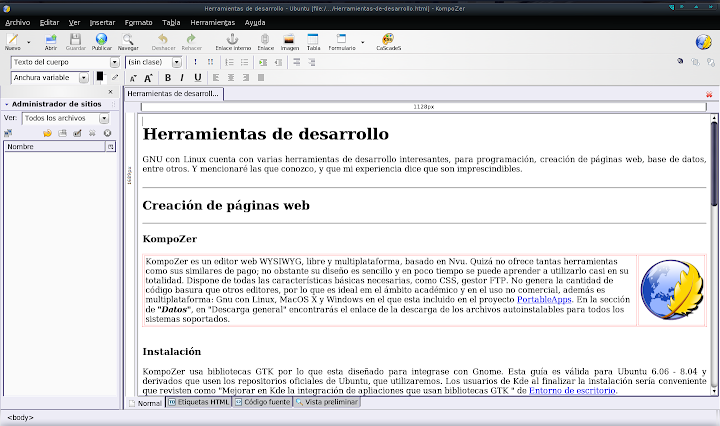The height and width of the screenshot is (426, 720).
Task: Click the Nombre column header
Action: pyautogui.click(x=55, y=146)
